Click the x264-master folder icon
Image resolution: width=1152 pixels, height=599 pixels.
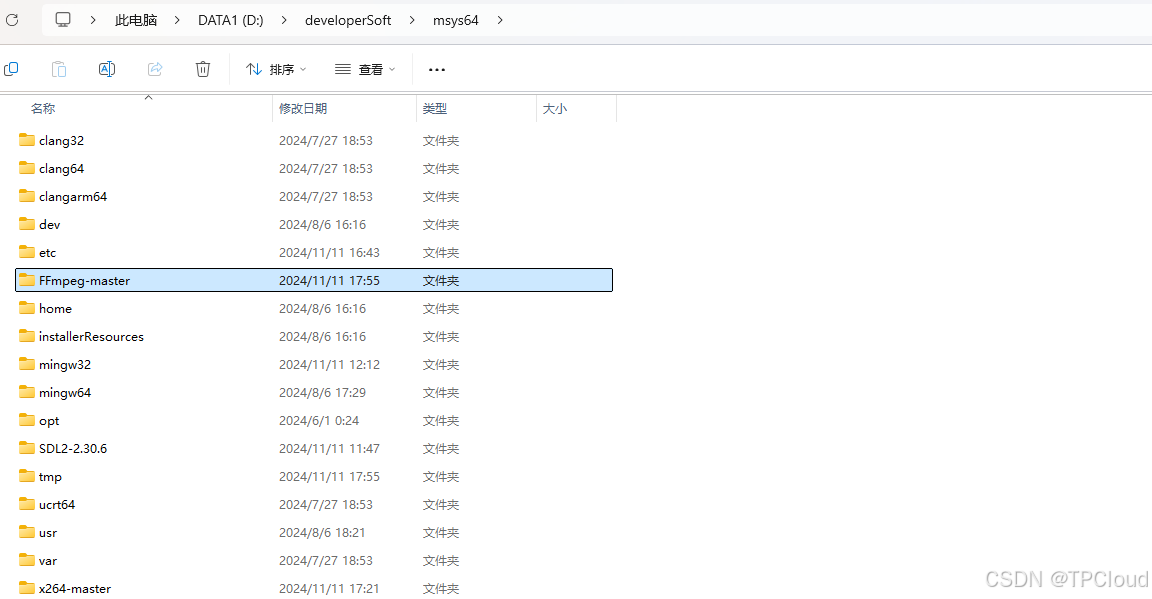click(x=27, y=587)
